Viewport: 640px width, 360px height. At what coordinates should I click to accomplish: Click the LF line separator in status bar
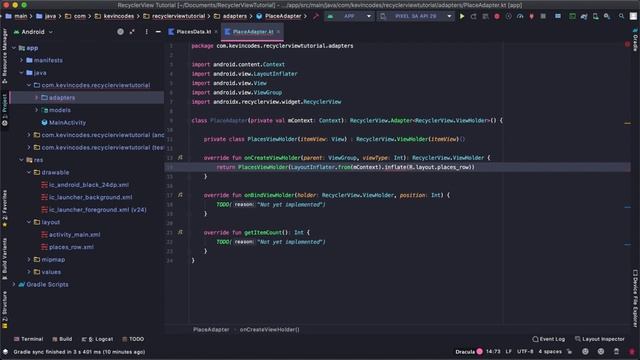(x=509, y=351)
